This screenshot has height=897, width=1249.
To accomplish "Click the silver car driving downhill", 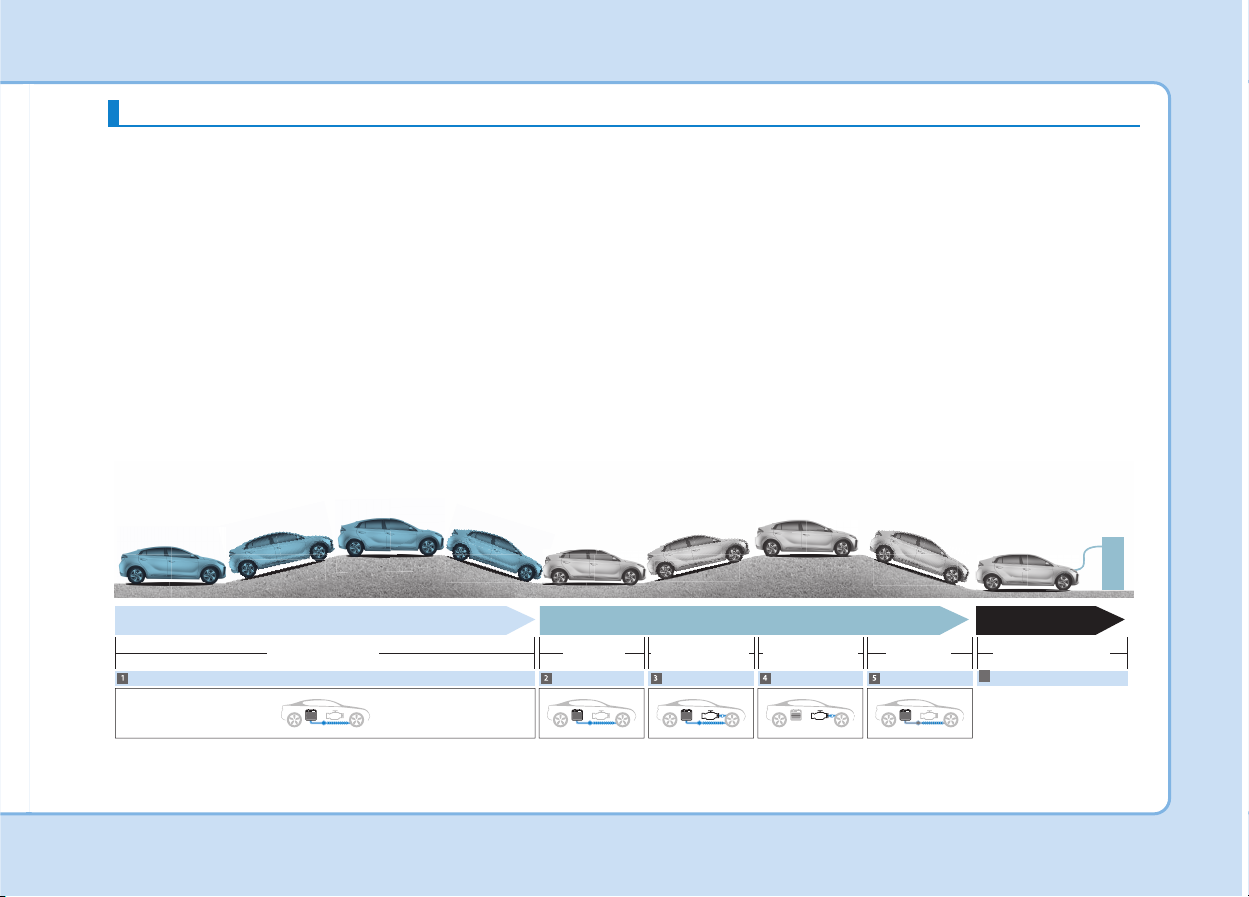I will pyautogui.click(x=919, y=557).
